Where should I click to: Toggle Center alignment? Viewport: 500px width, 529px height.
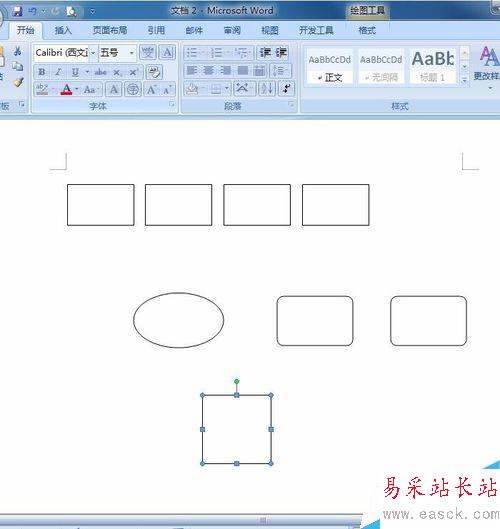click(x=209, y=71)
